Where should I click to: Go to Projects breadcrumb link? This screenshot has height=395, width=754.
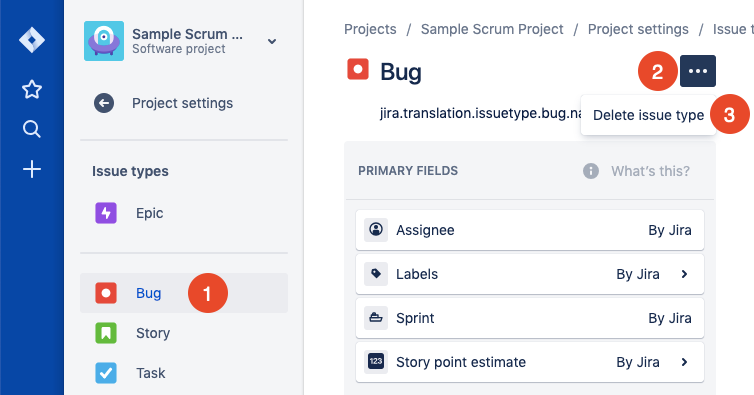click(x=370, y=29)
